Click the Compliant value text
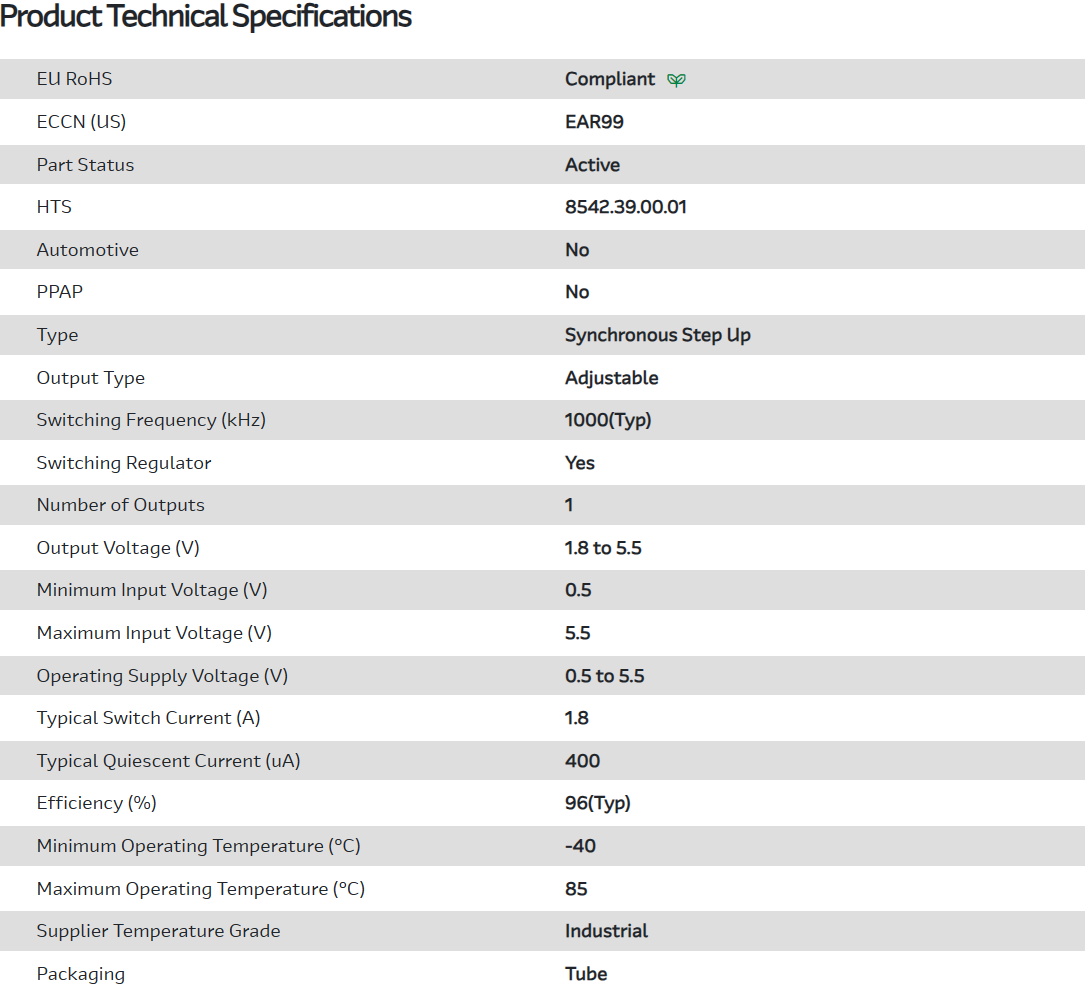 [x=610, y=79]
